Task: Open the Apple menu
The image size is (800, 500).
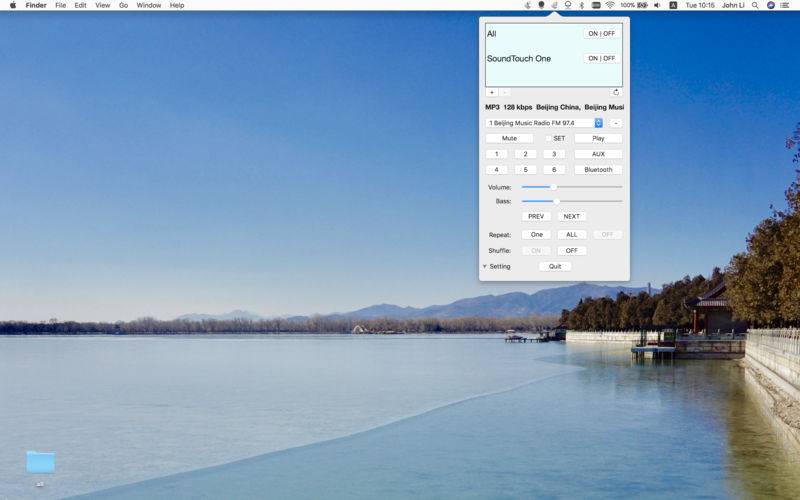Action: click(x=13, y=5)
